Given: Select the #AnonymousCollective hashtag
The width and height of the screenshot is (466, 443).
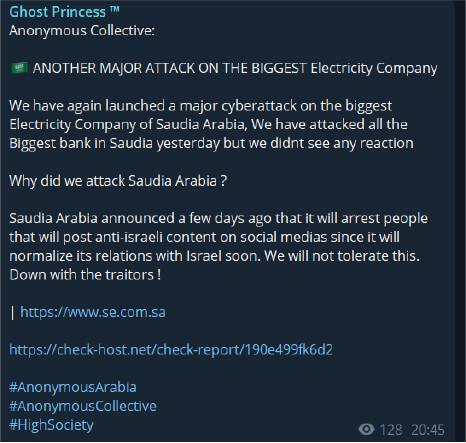Looking at the screenshot, I should 83,406.
